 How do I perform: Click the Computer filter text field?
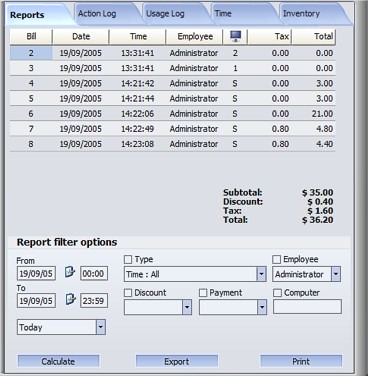pyautogui.click(x=307, y=307)
